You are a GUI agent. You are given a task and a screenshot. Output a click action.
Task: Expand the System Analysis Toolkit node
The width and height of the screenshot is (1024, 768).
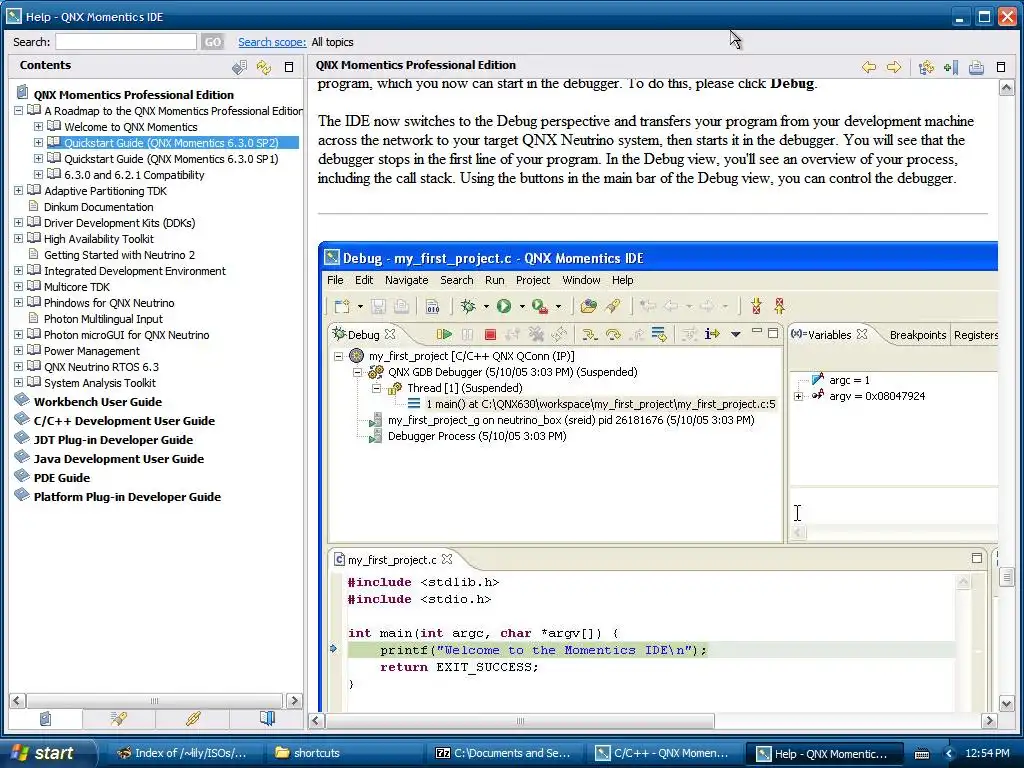pyautogui.click(x=18, y=383)
